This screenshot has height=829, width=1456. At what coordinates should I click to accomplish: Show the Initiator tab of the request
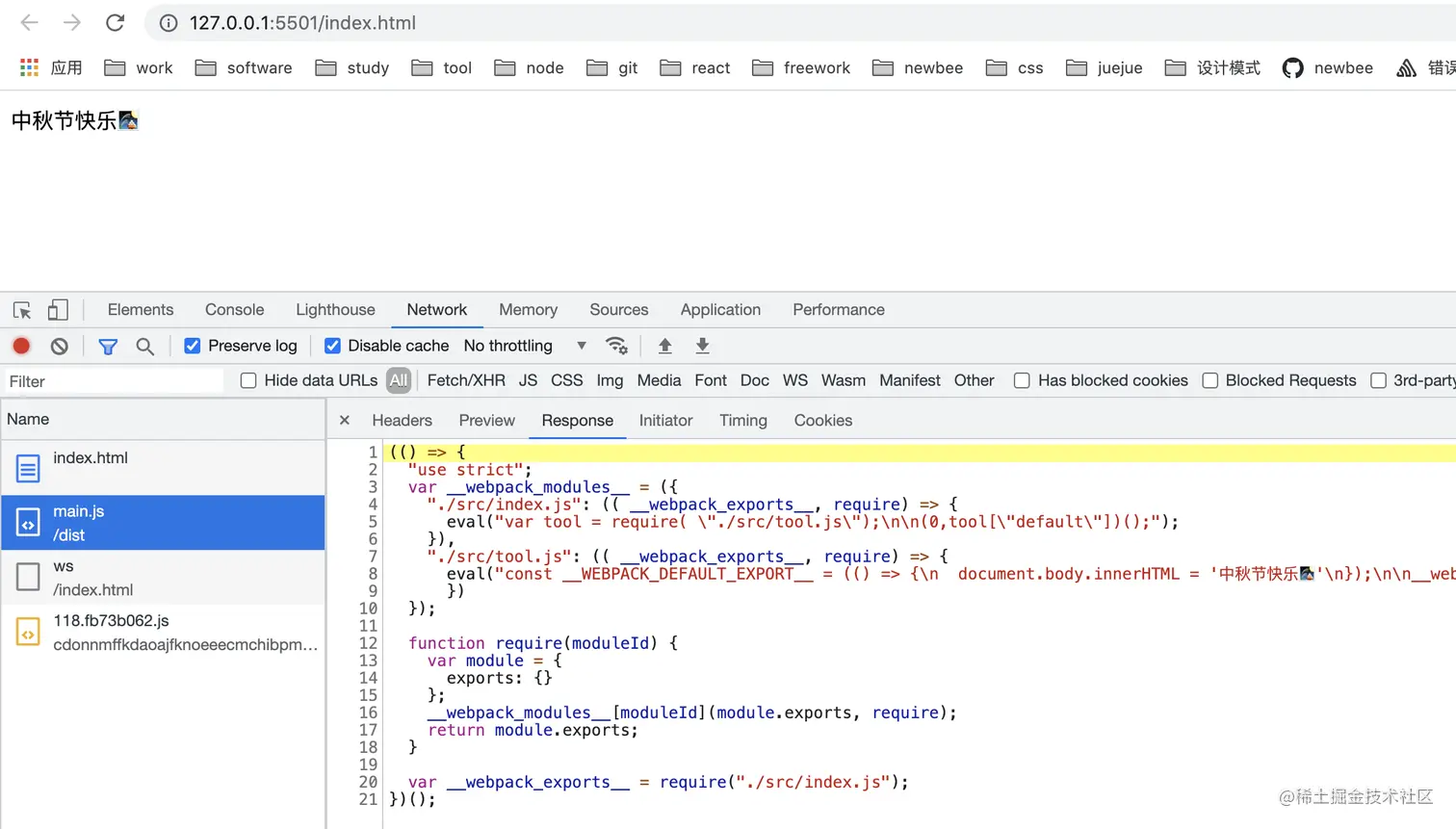(665, 421)
